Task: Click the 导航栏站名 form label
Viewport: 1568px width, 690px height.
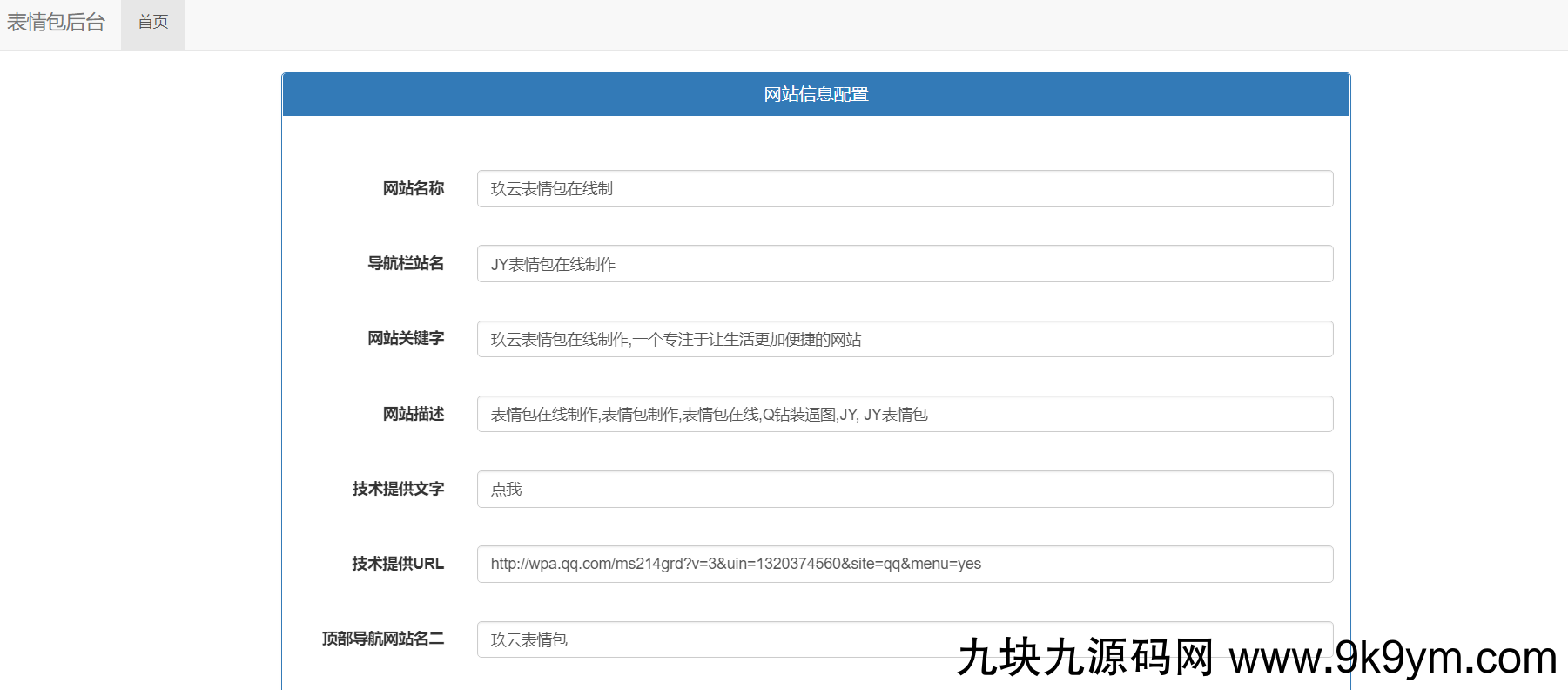Action: (x=406, y=263)
